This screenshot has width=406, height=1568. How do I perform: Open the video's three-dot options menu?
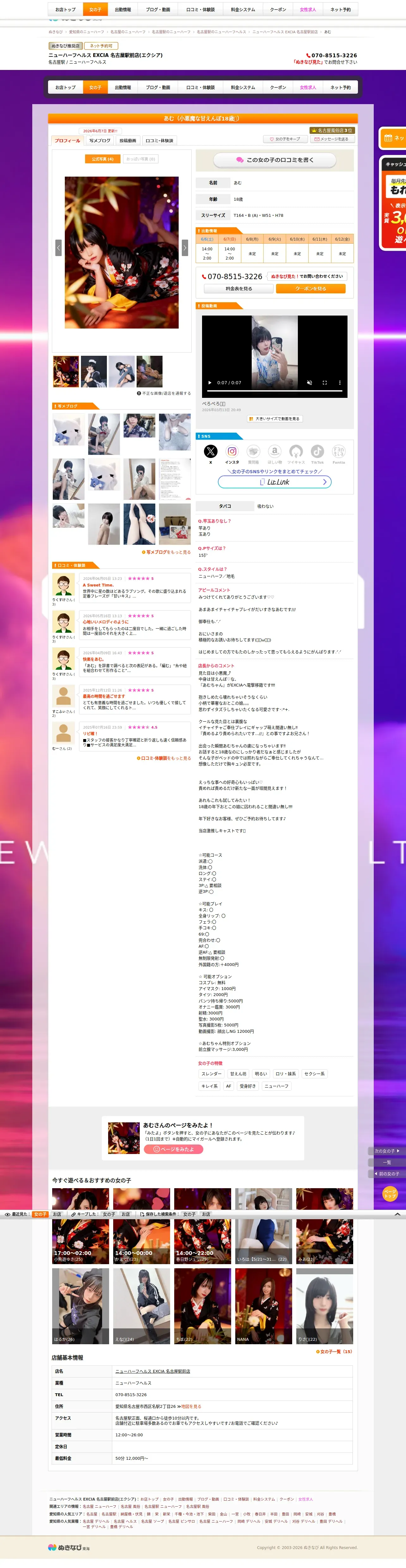[x=340, y=383]
